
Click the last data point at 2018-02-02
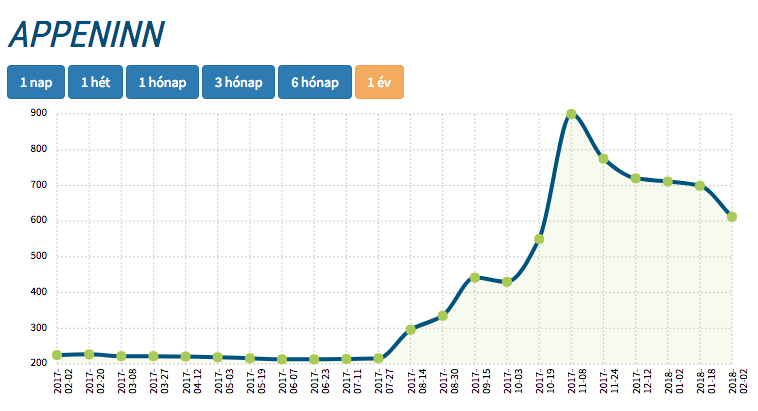click(732, 217)
